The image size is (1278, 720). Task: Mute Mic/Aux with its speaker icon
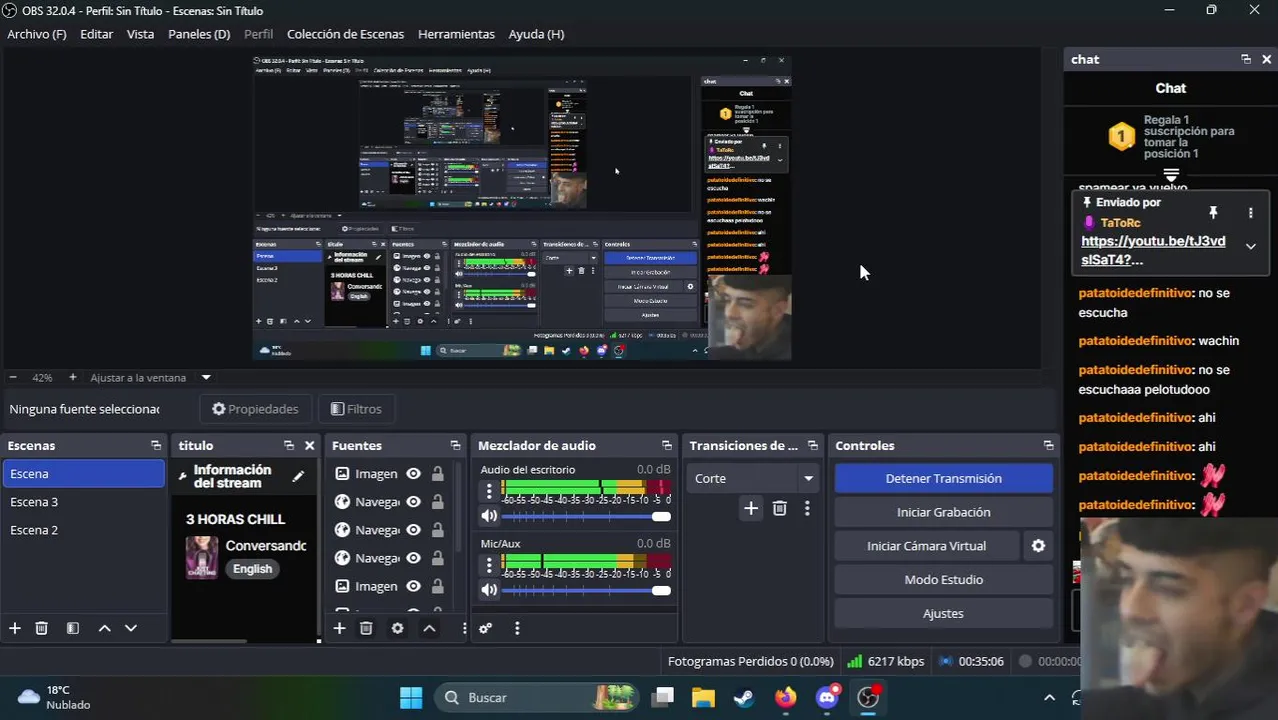[489, 590]
